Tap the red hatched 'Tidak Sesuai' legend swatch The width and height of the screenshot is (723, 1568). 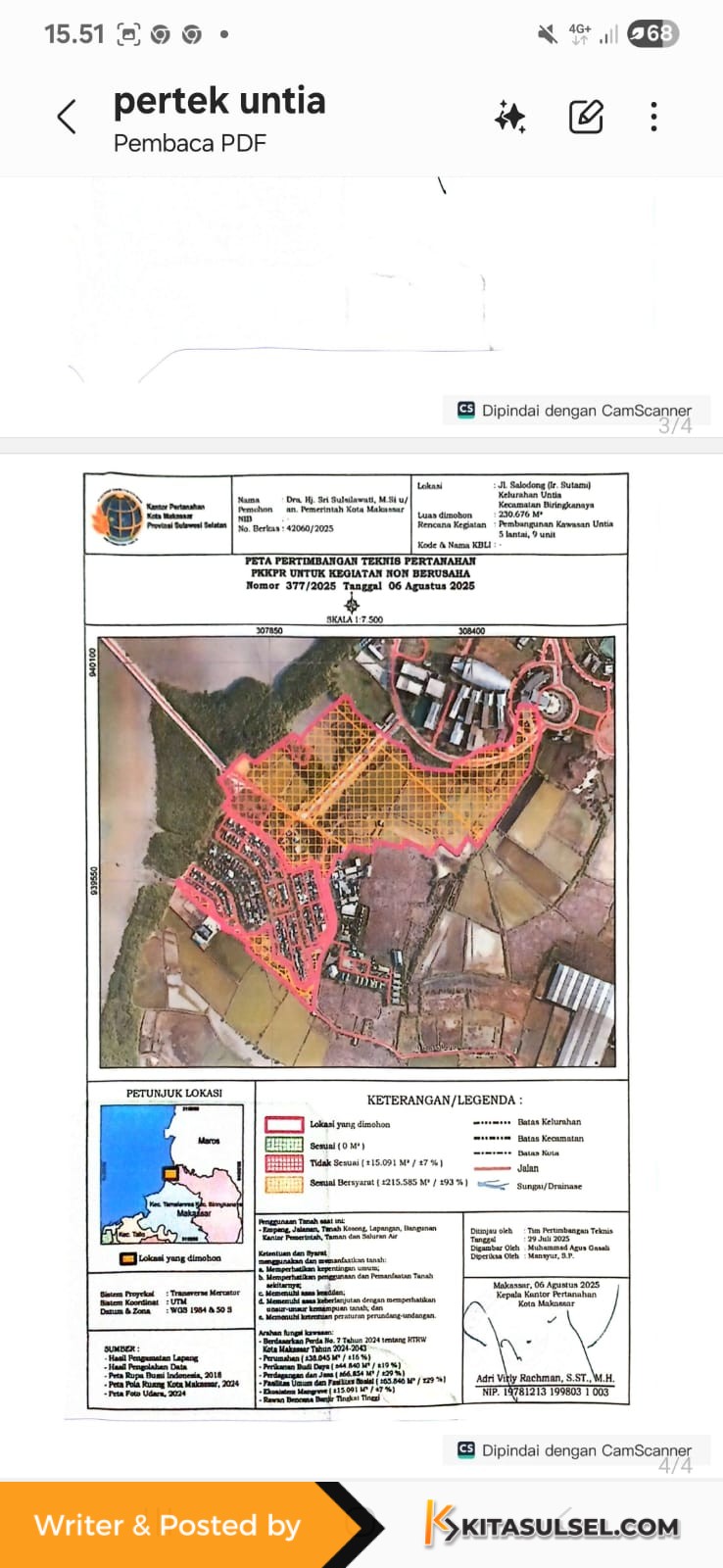(283, 1163)
